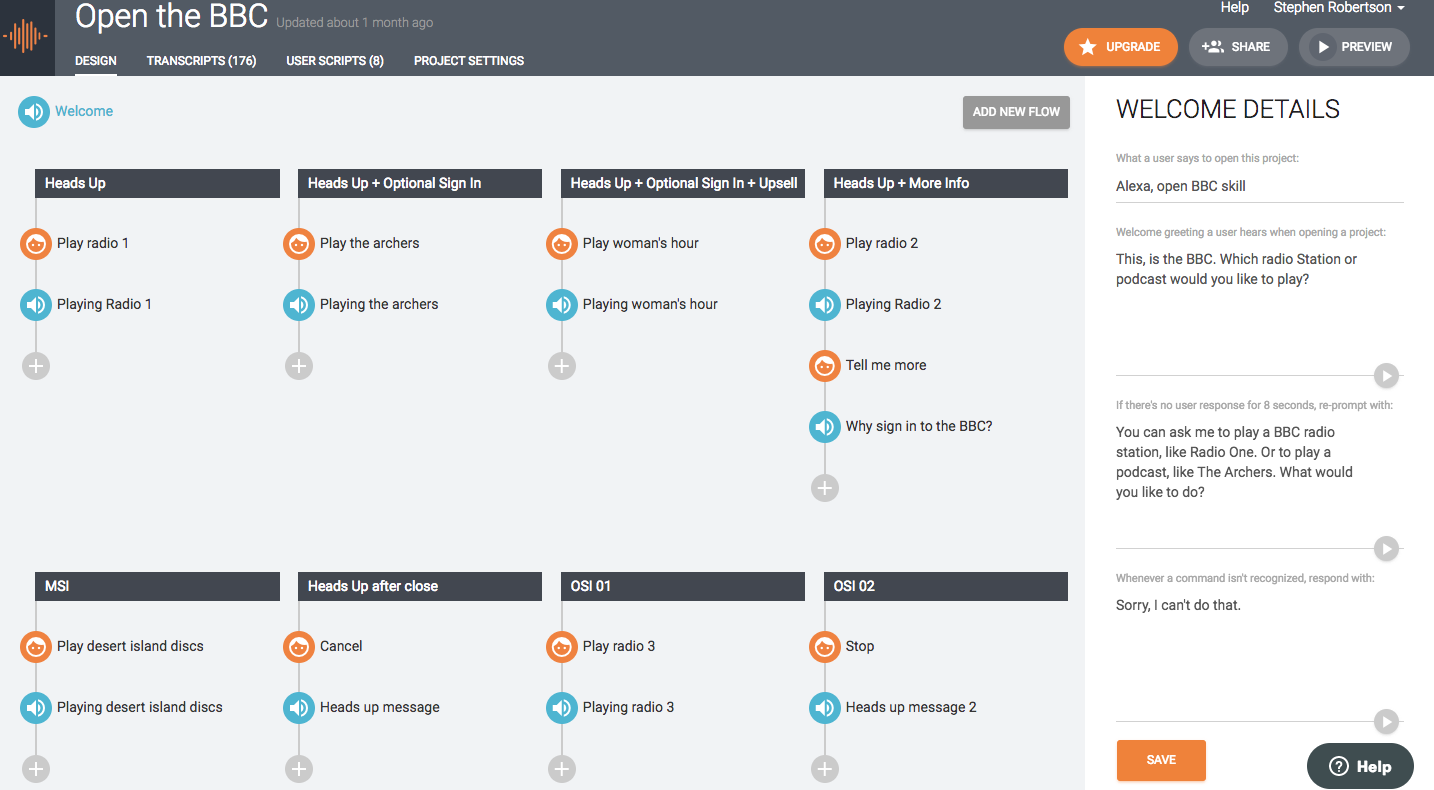Screen dimensions: 1434x790
Task: Select the Heads Up + Optional Sign In + Upsell header
Action: (683, 183)
